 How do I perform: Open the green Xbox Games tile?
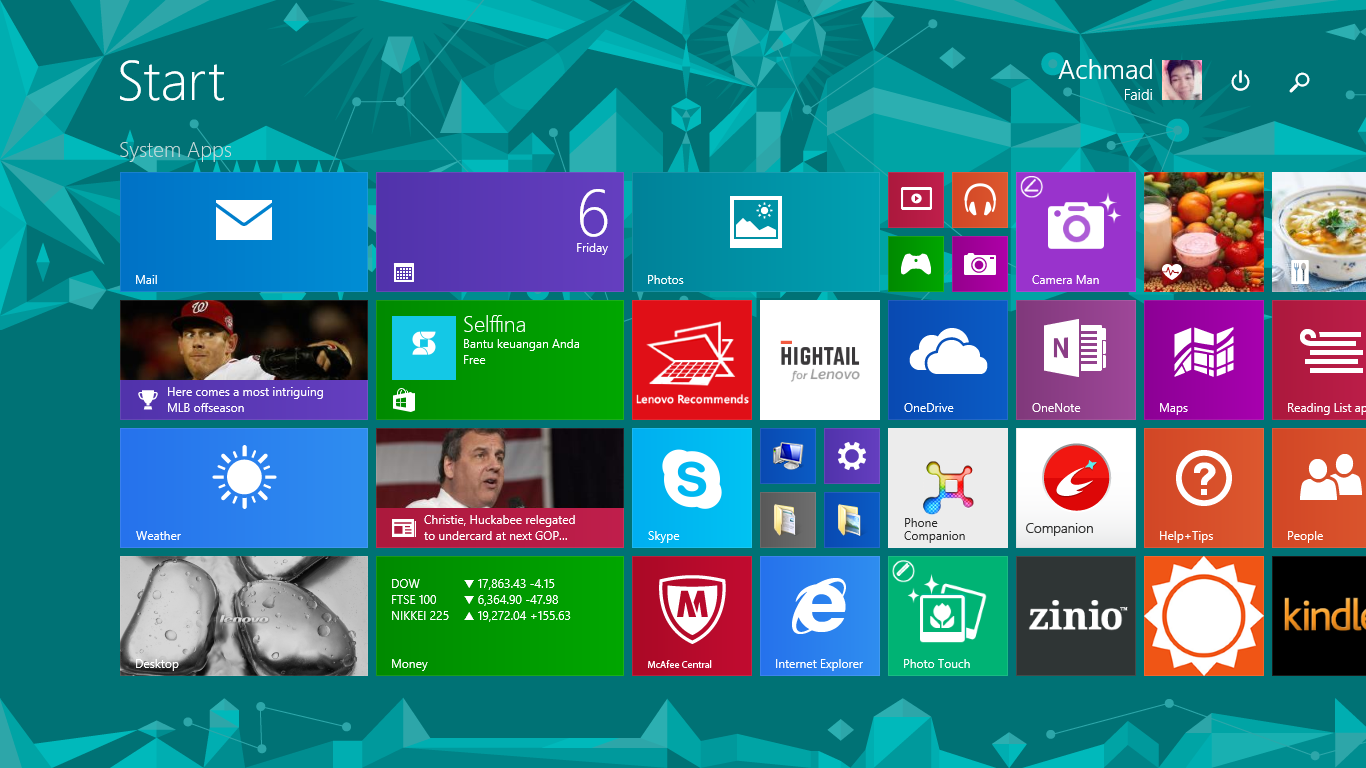[x=916, y=264]
